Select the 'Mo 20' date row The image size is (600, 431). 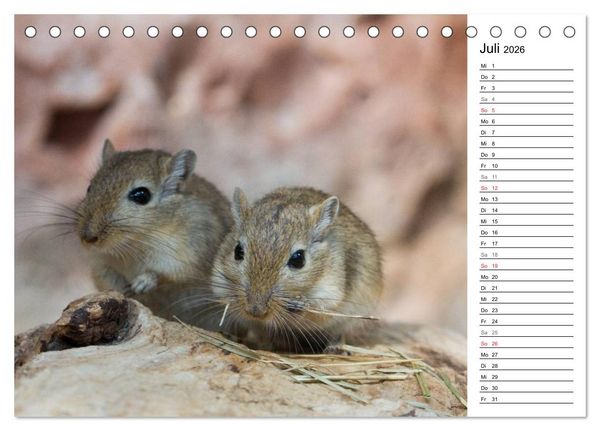point(527,277)
